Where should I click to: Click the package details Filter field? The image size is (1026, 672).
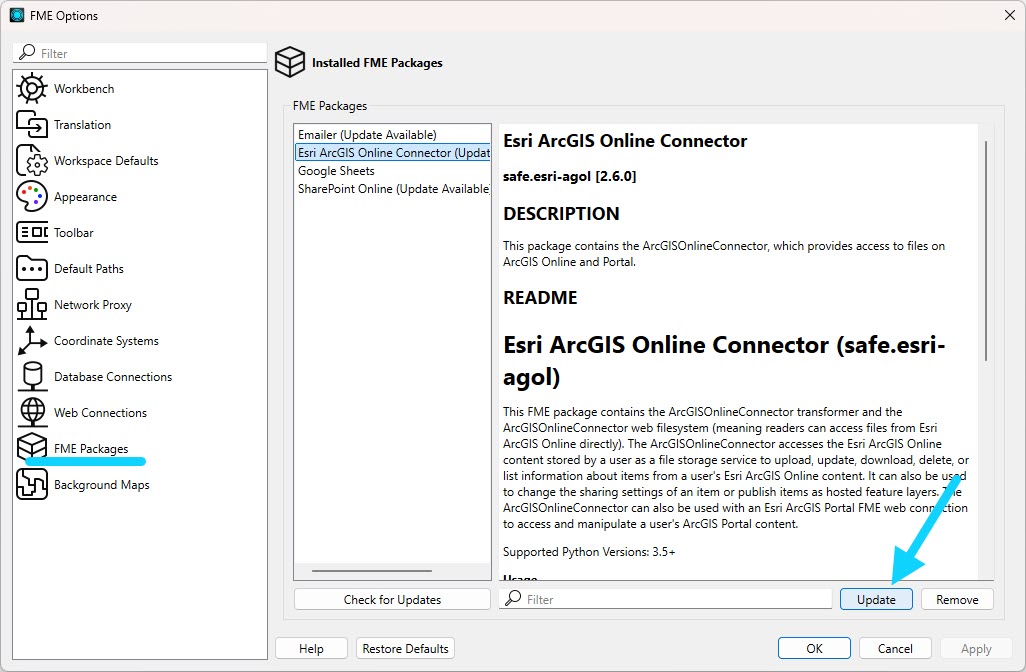tap(665, 599)
